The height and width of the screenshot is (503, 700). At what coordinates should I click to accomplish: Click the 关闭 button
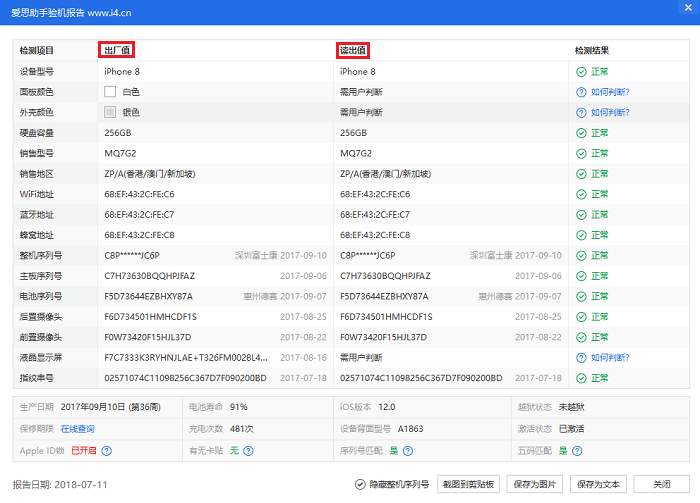point(662,484)
